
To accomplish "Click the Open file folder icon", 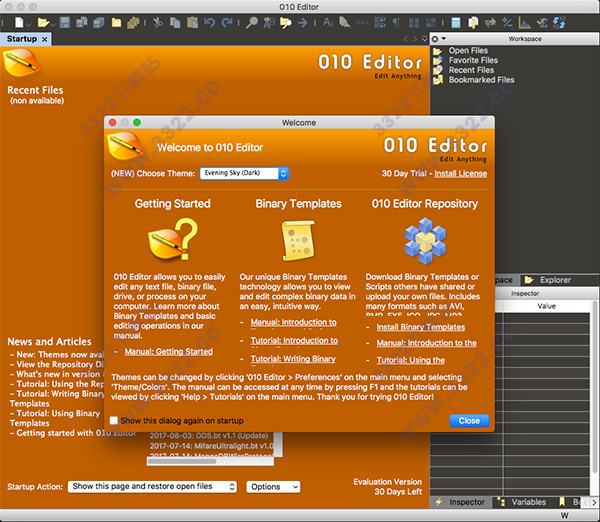I will (x=43, y=23).
